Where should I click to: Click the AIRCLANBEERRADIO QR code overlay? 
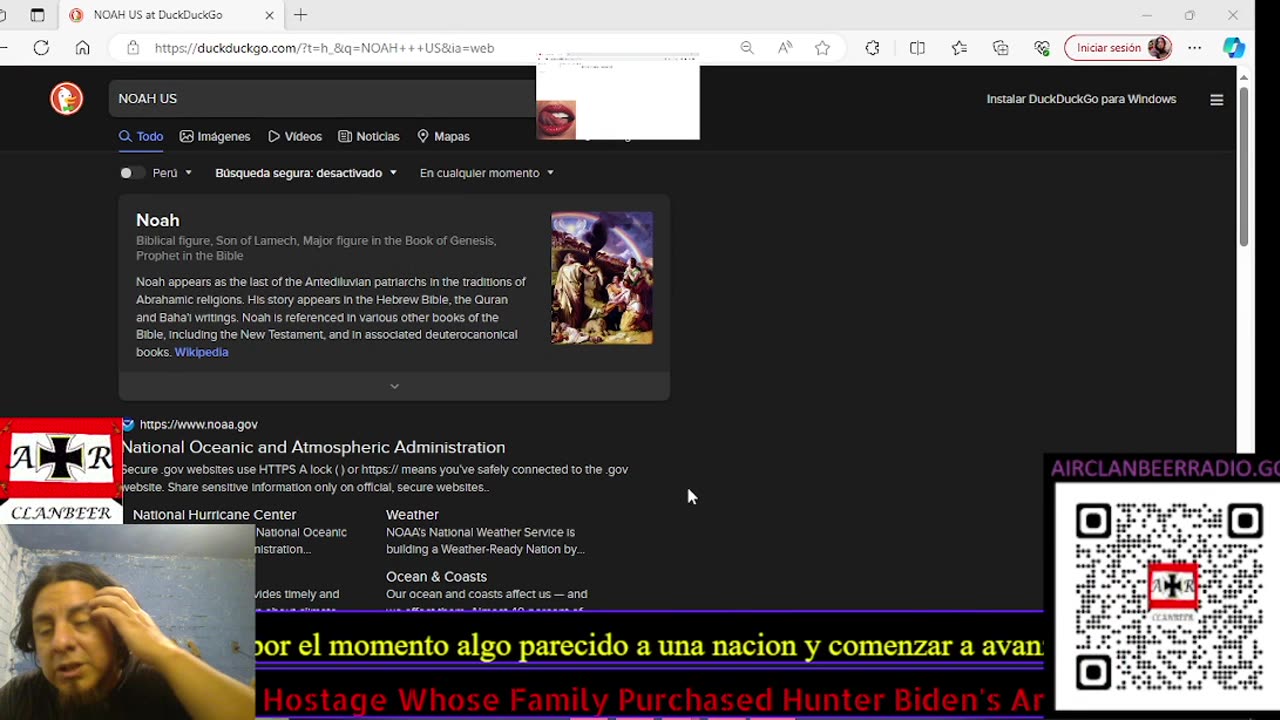[x=1167, y=596]
